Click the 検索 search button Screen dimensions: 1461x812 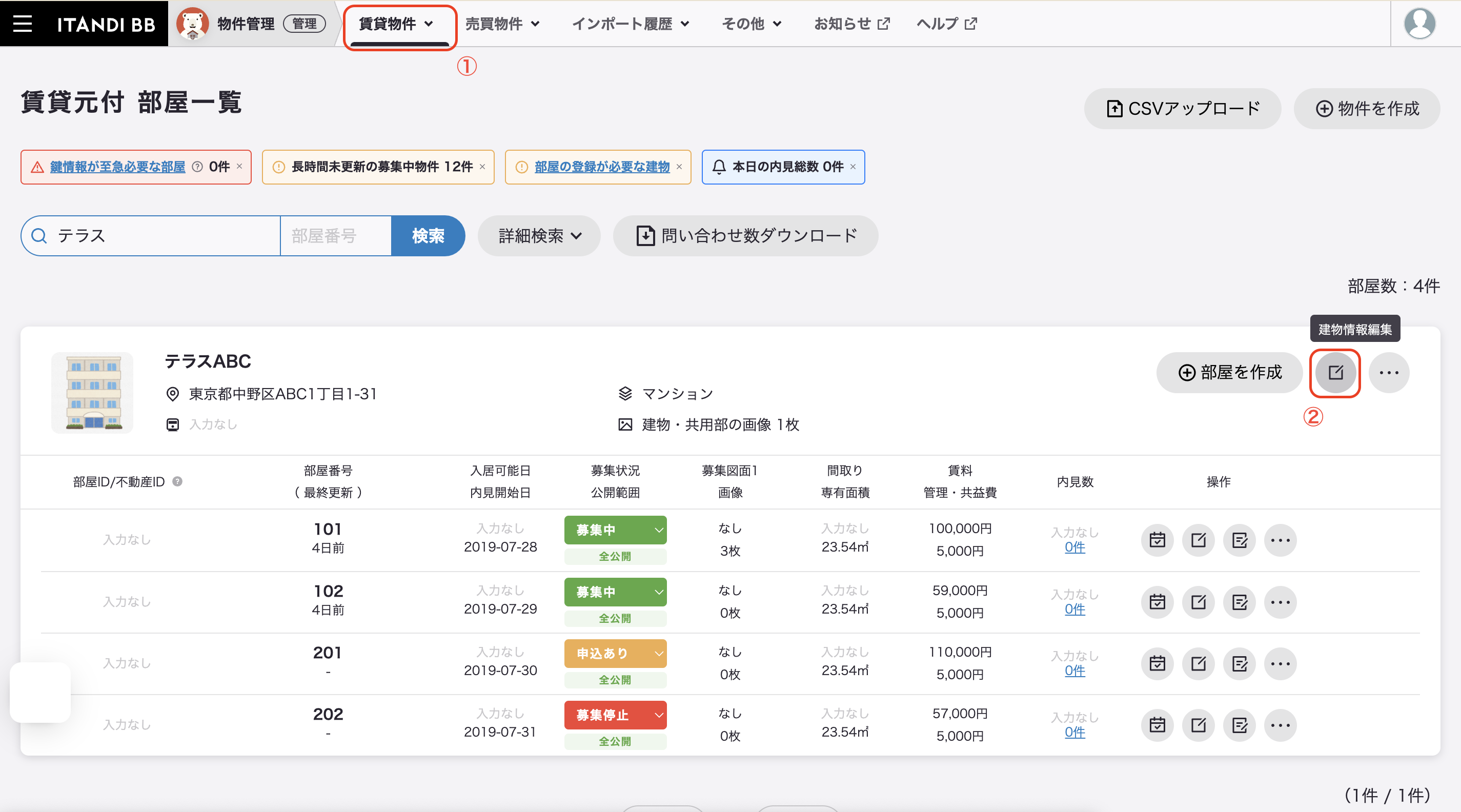428,236
